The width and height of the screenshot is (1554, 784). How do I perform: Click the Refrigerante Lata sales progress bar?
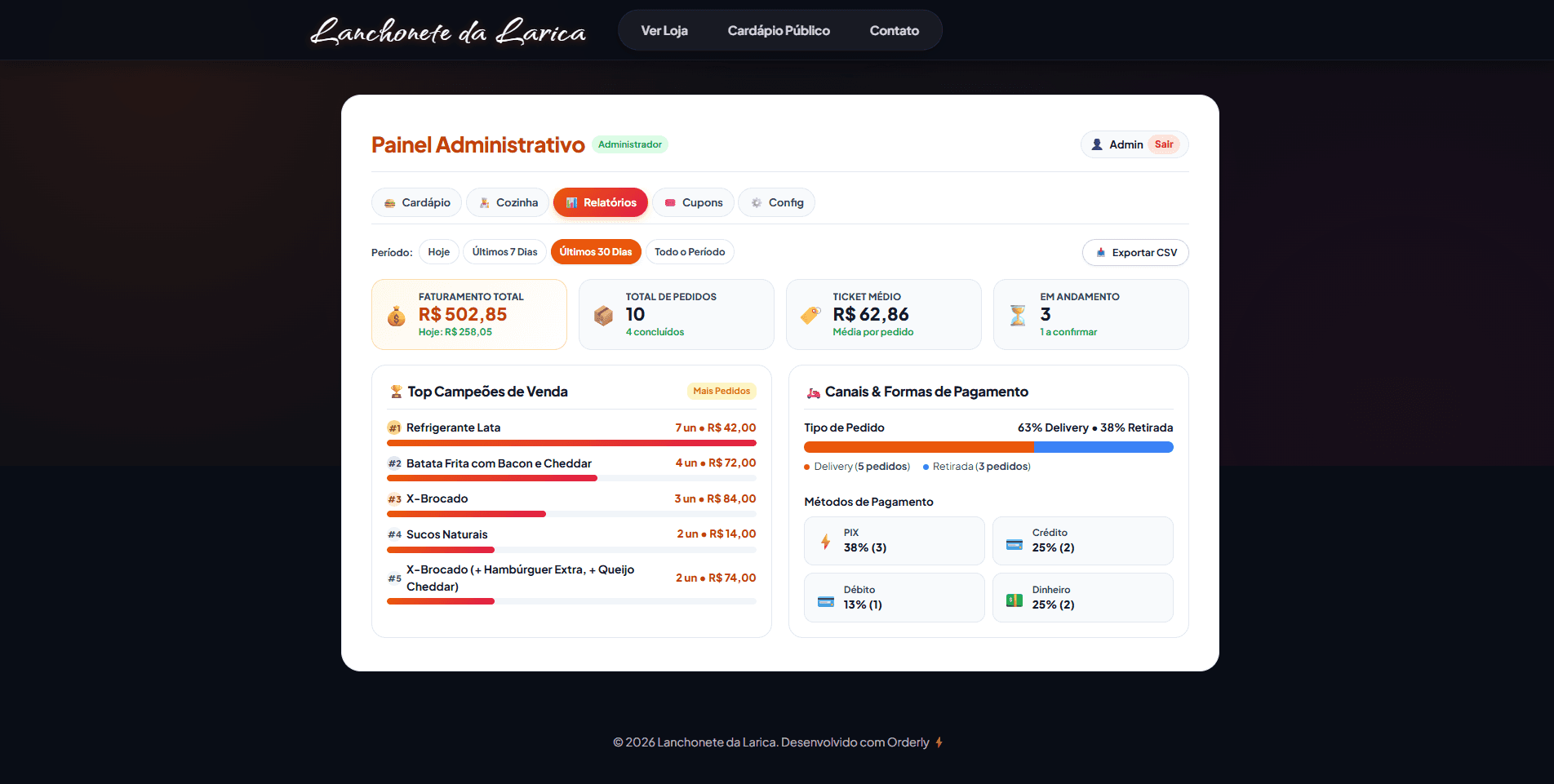click(x=571, y=443)
